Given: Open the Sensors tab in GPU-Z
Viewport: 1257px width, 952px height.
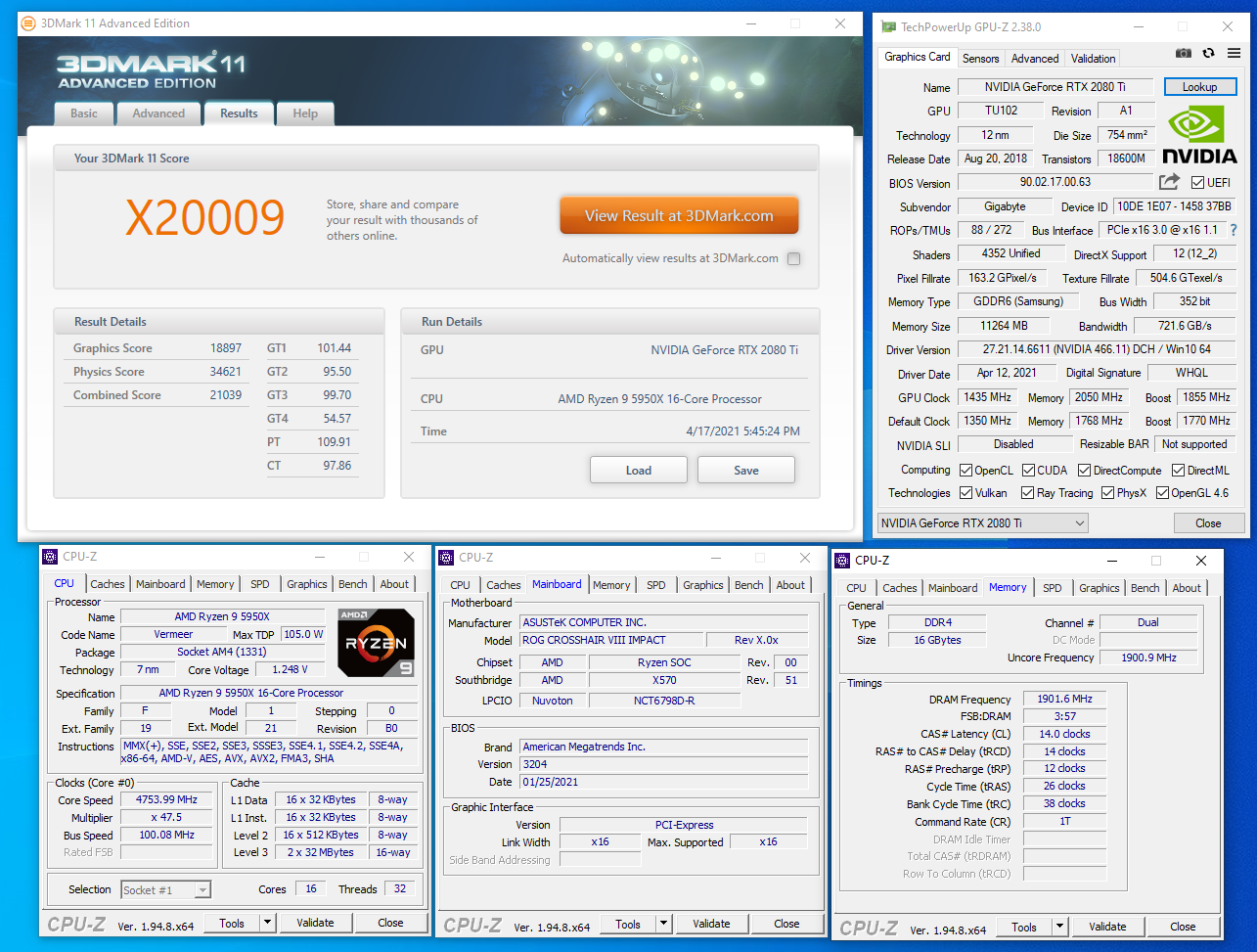Looking at the screenshot, I should pos(980,59).
